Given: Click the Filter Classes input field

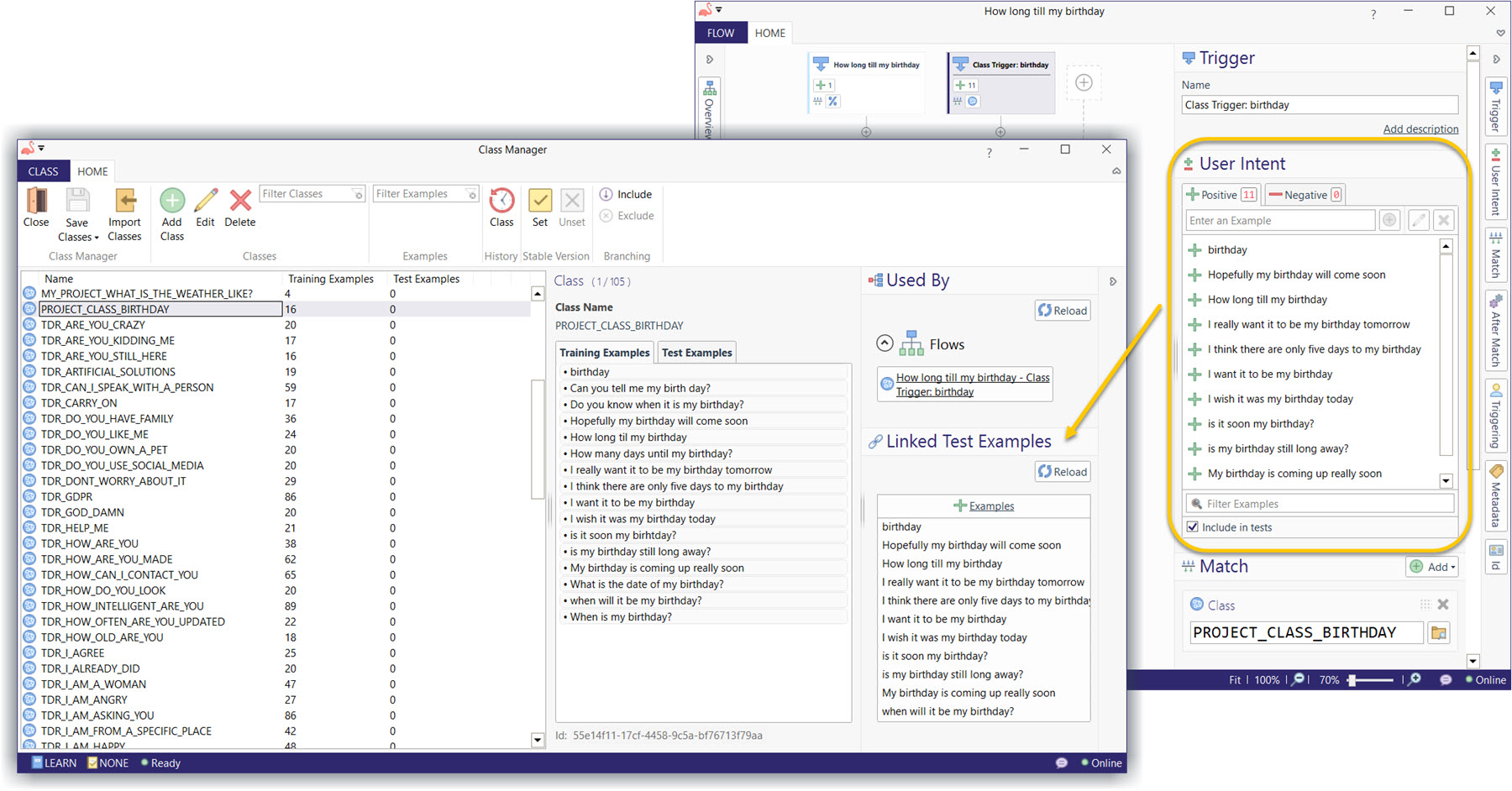Looking at the screenshot, I should pyautogui.click(x=307, y=194).
